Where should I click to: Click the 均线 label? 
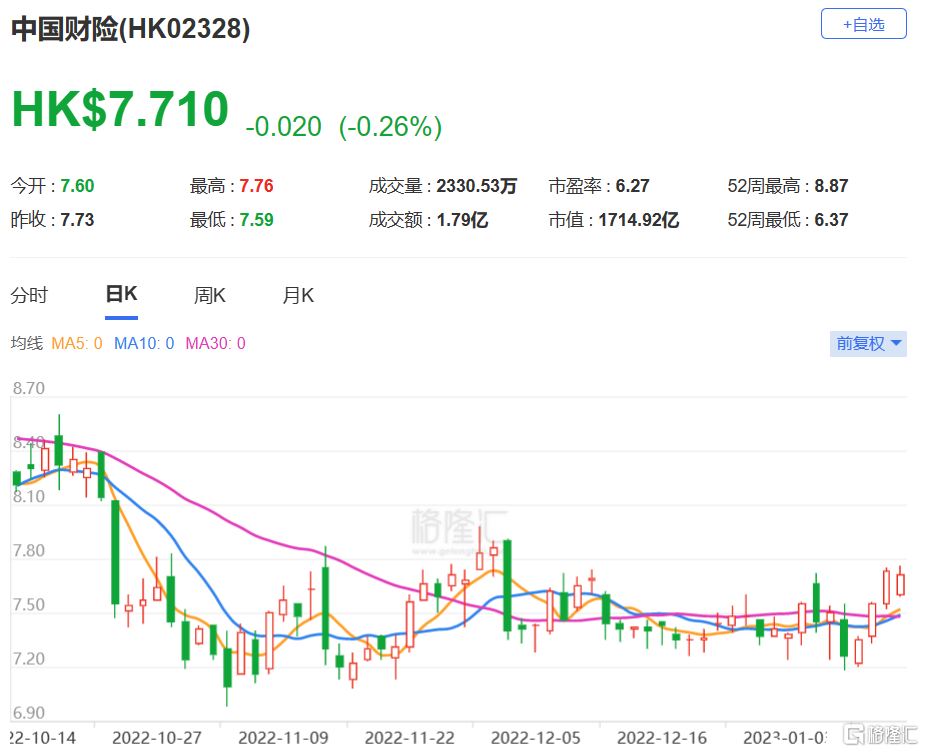point(27,343)
